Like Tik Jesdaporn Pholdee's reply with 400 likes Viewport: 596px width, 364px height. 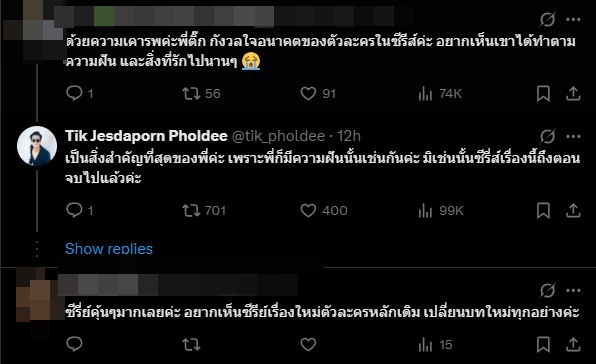323,210
